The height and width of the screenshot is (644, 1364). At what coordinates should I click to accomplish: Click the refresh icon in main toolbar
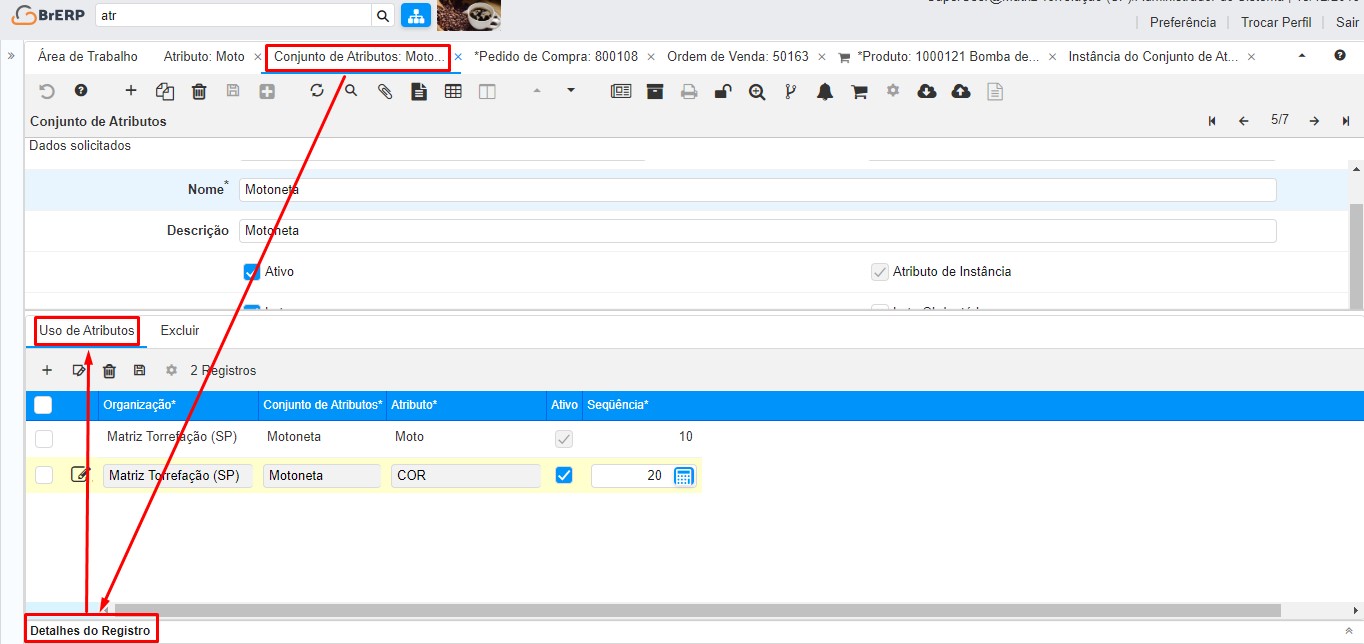click(317, 91)
